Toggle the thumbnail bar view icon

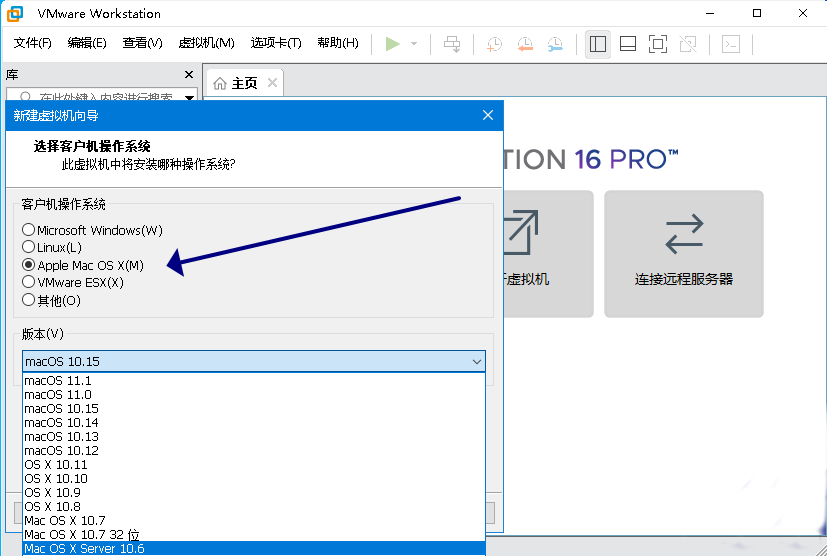click(x=628, y=44)
